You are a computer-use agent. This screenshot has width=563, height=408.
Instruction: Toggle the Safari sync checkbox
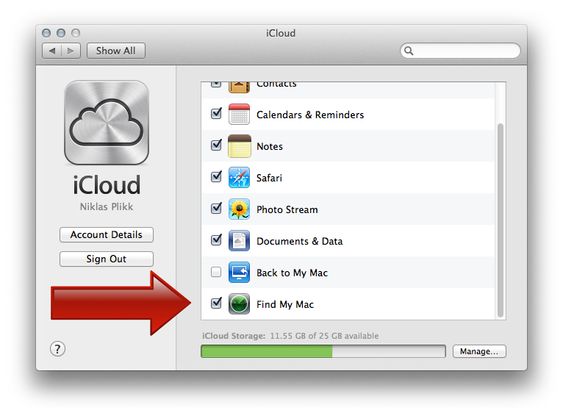(216, 177)
